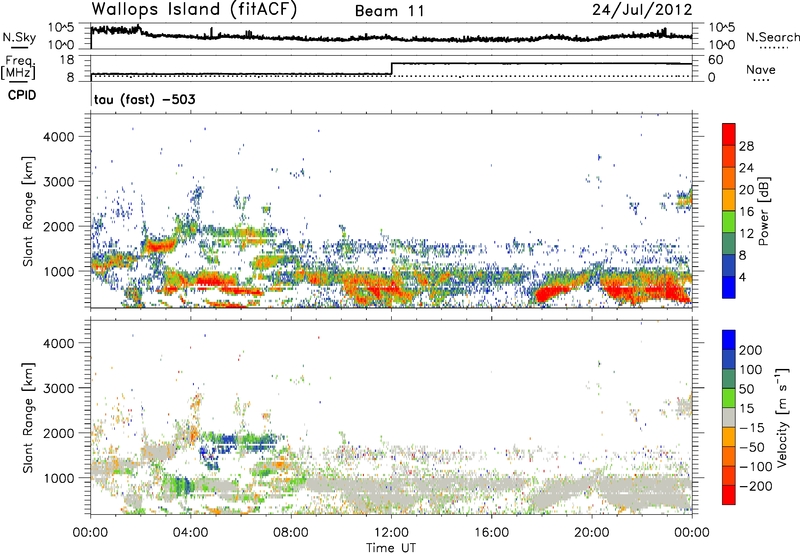
Task: Select the blue top segment of the velocity color bar
Action: click(729, 340)
